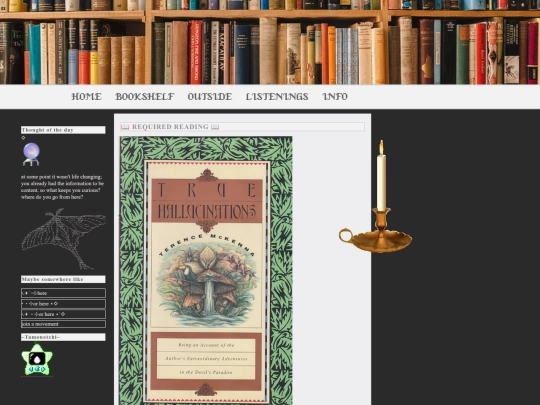The image size is (540, 405).
Task: Open the first 'or here' link
Action: (63, 304)
